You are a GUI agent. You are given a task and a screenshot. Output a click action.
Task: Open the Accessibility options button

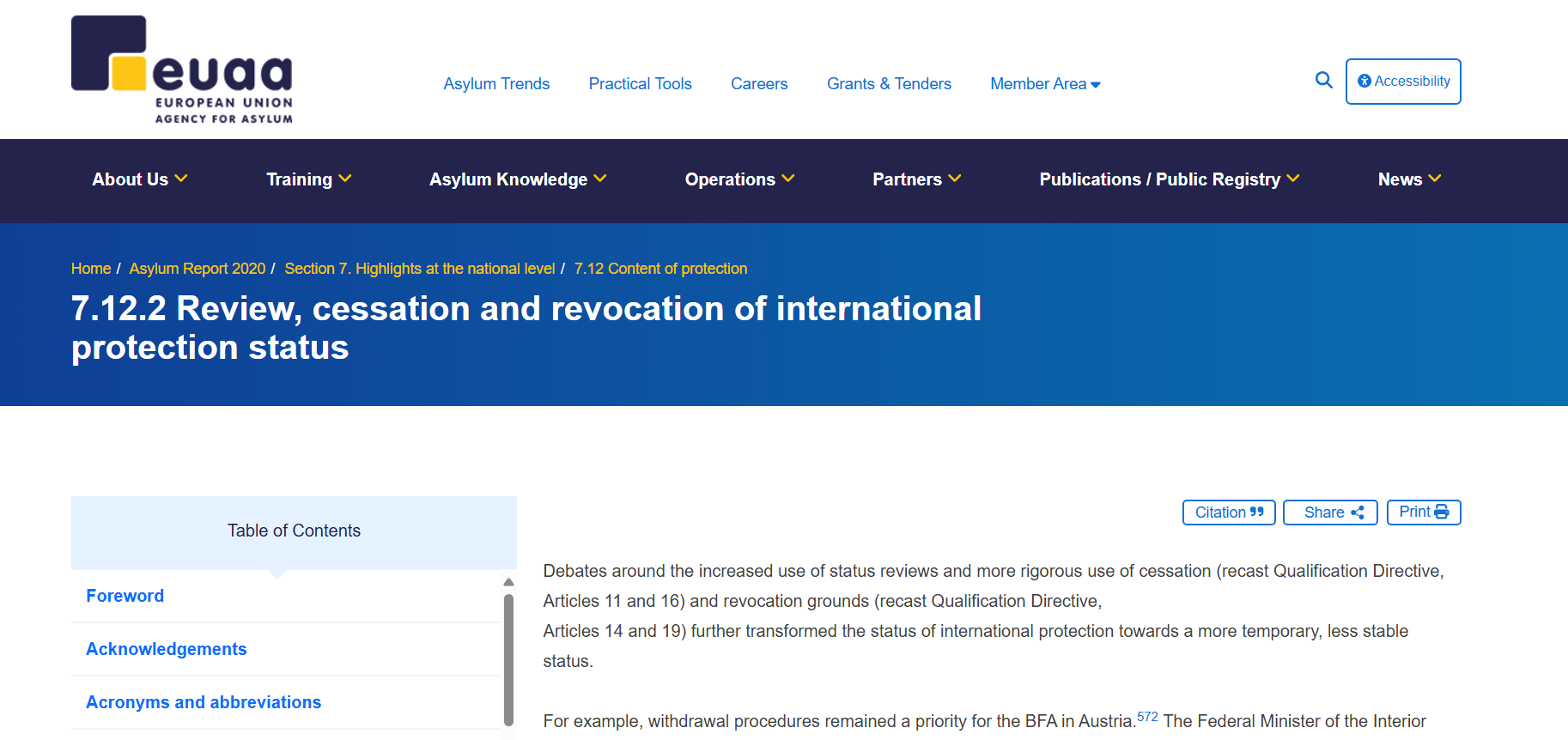tap(1402, 82)
